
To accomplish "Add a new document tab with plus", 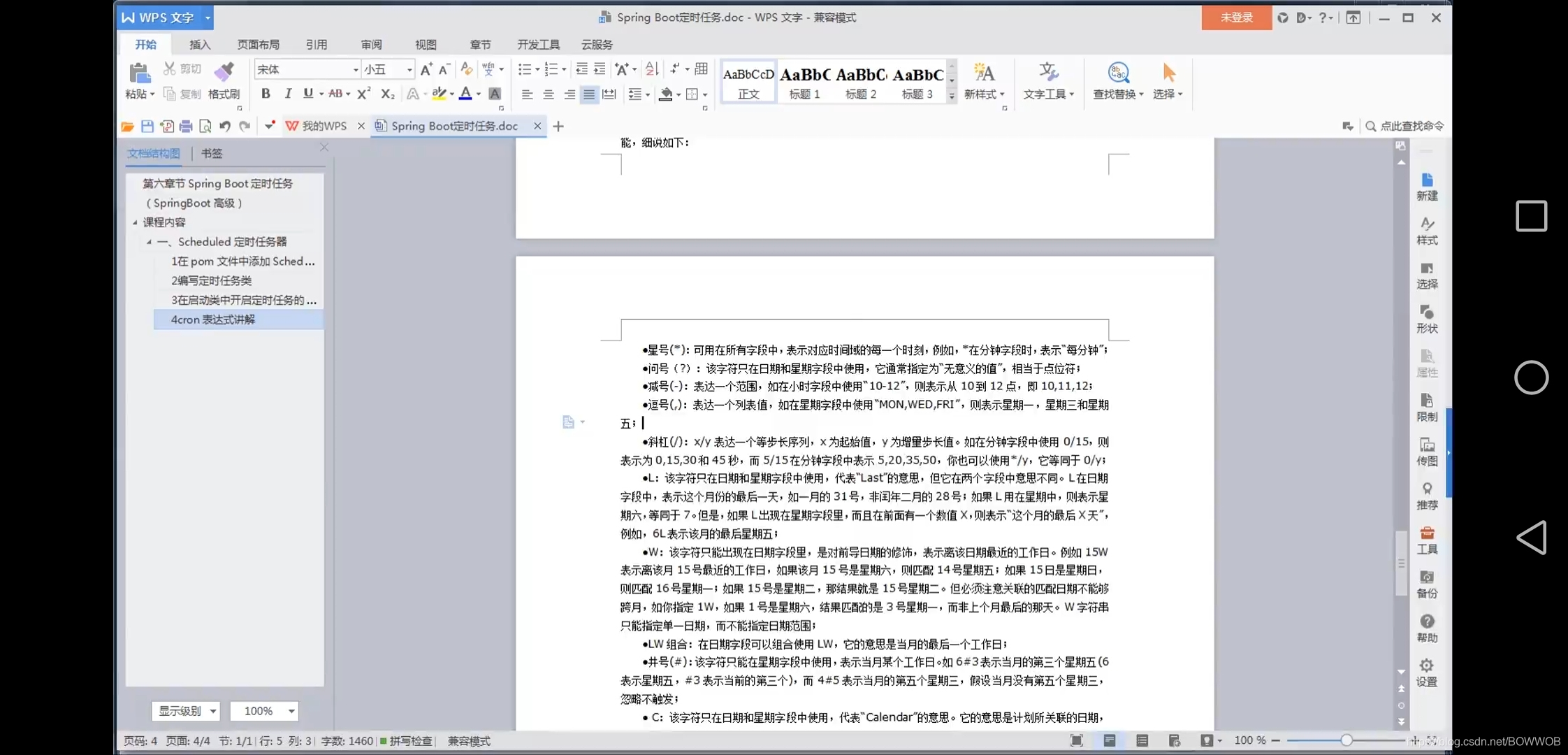I will pyautogui.click(x=558, y=127).
